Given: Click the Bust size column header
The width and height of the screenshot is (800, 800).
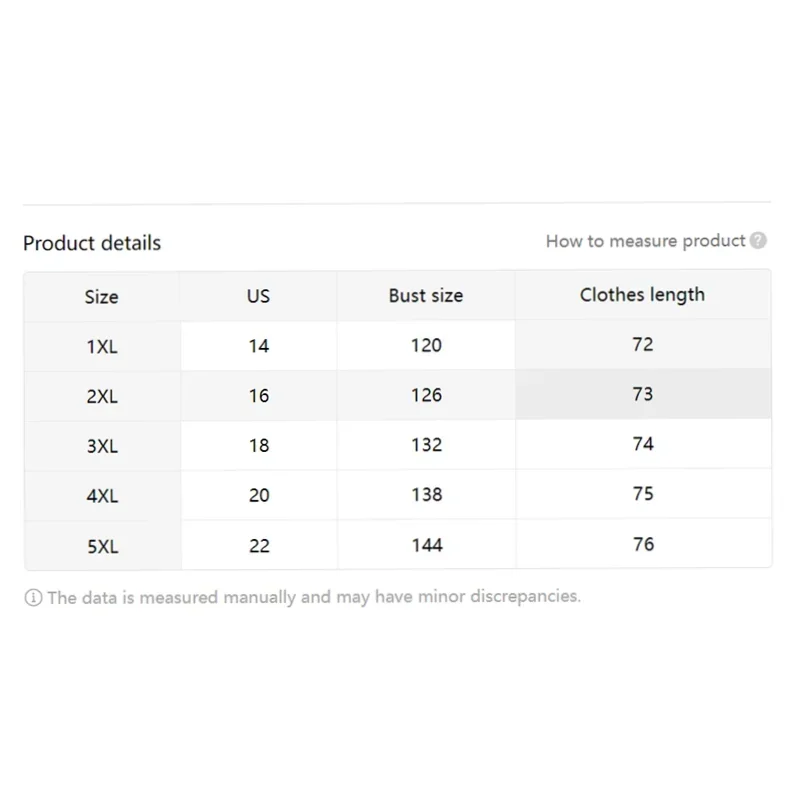Looking at the screenshot, I should click(426, 295).
